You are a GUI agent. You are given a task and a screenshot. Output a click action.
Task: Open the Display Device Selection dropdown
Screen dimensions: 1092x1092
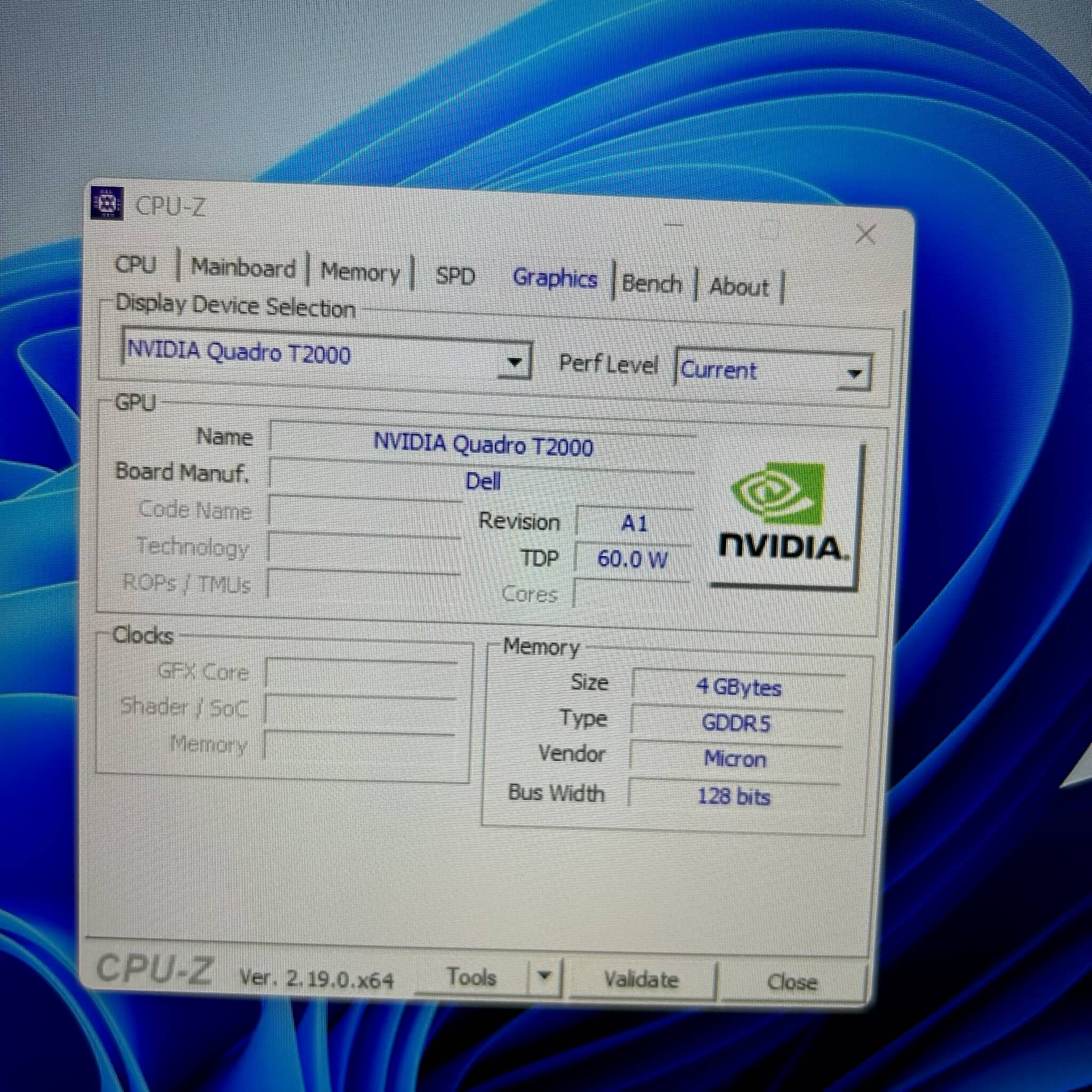pos(326,354)
